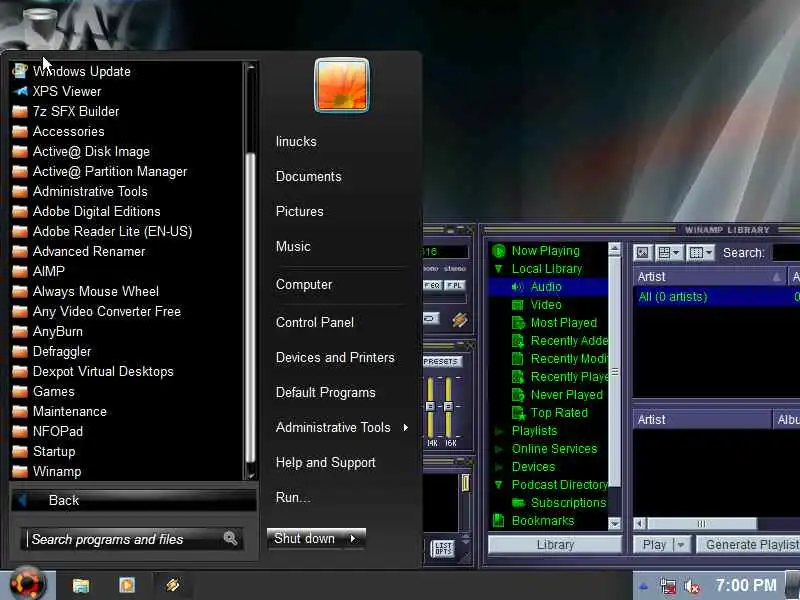Viewport: 800px width, 600px height.
Task: Open the Shut down options arrow
Action: tap(353, 538)
